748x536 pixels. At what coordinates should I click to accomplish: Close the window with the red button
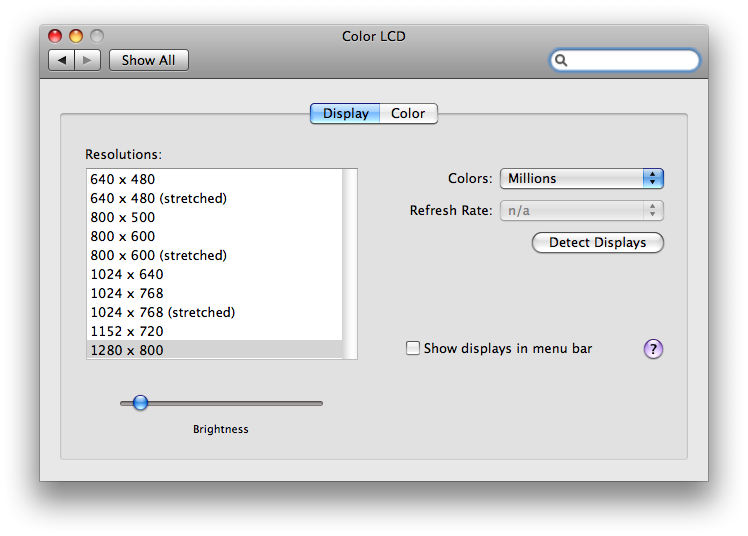[x=55, y=36]
